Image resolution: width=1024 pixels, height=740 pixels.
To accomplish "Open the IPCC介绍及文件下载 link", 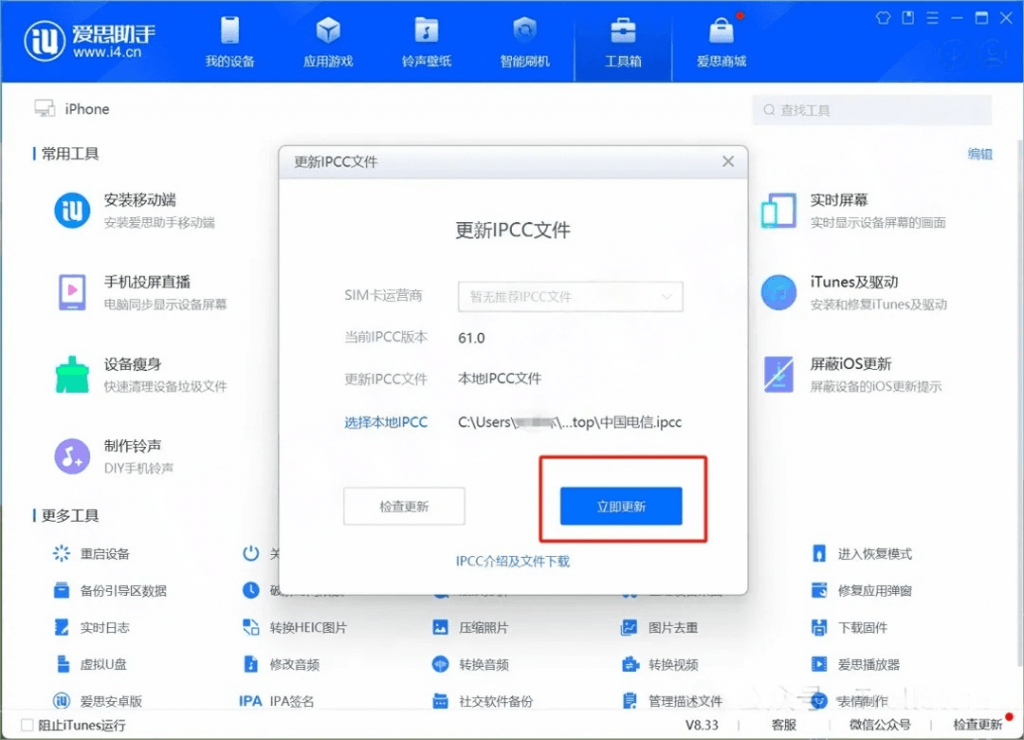I will coord(513,560).
